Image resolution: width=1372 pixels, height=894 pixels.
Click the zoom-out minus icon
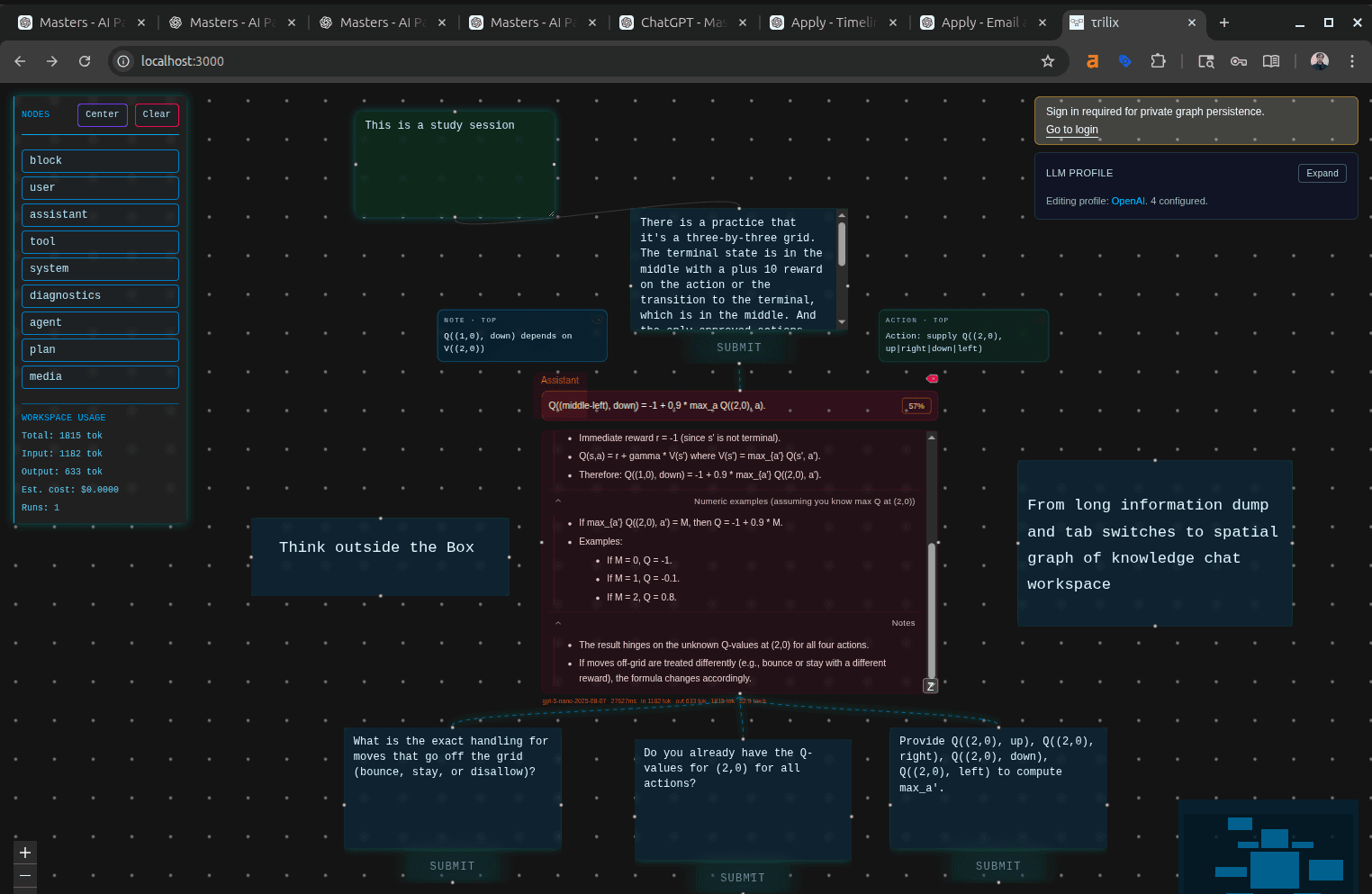24,874
